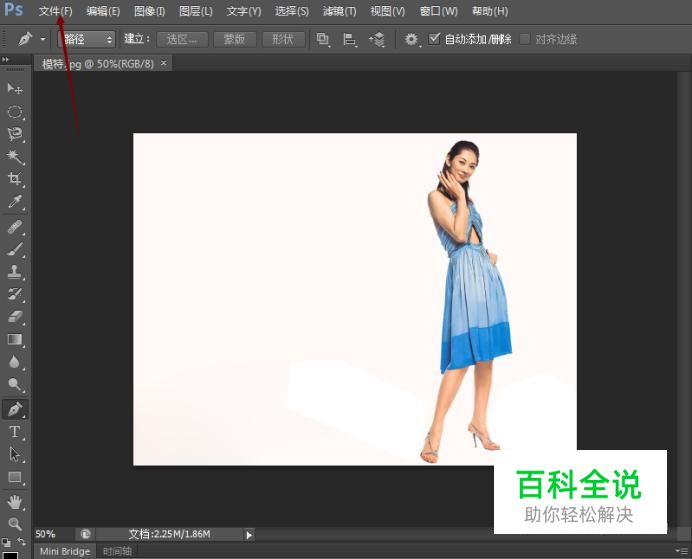The width and height of the screenshot is (692, 559).
Task: Select the Zoom tool
Action: click(x=15, y=524)
